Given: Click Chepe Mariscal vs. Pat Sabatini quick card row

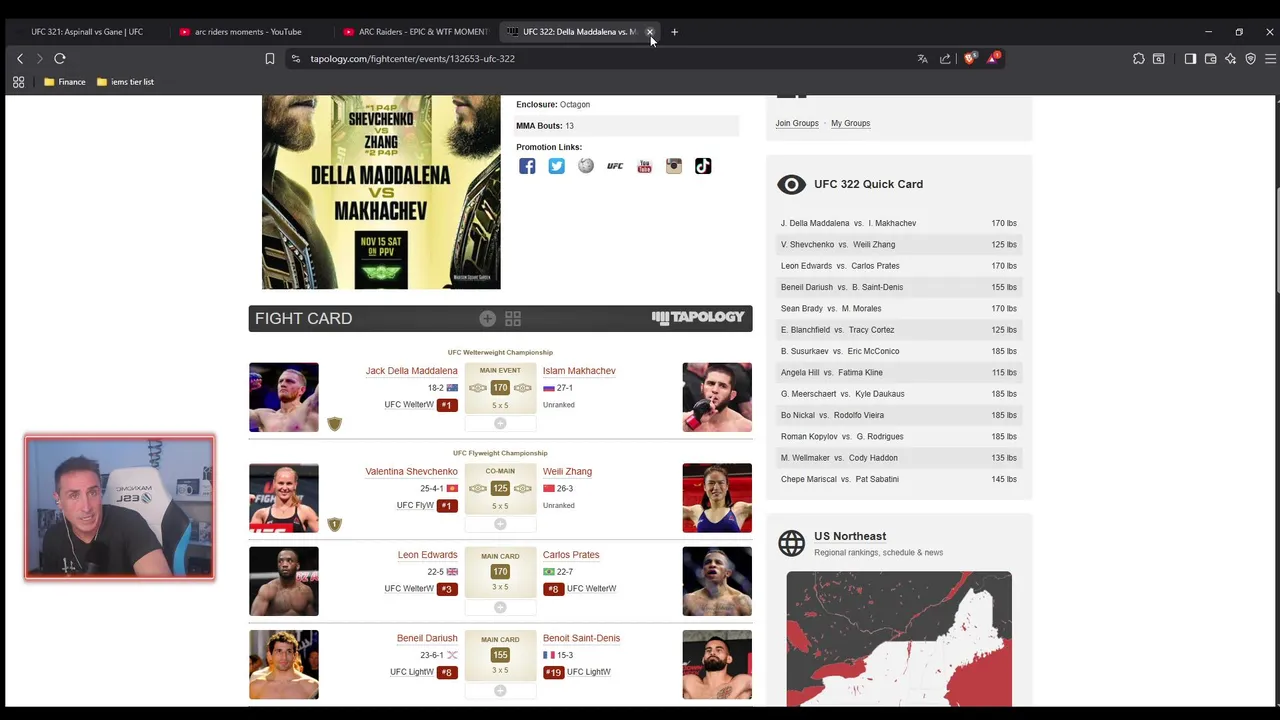Looking at the screenshot, I should (898, 479).
